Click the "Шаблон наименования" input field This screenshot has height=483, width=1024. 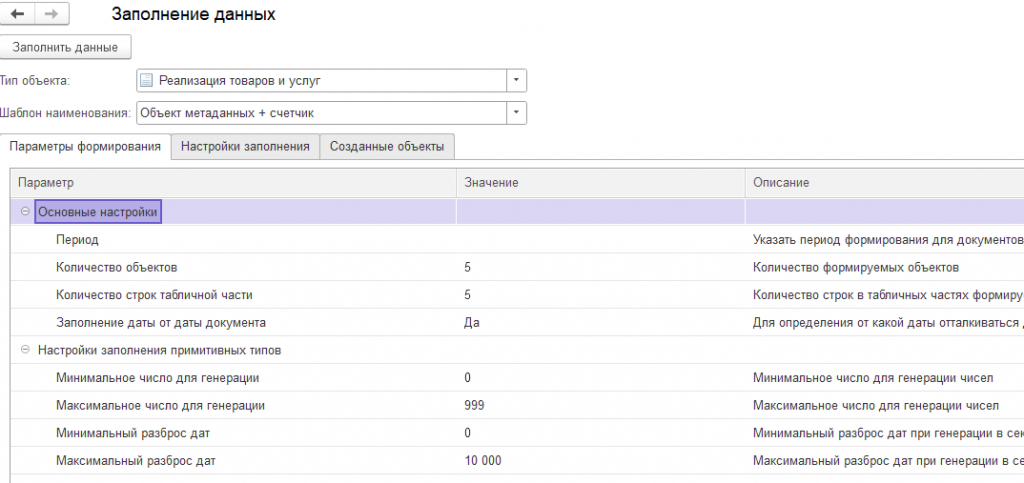(320, 113)
